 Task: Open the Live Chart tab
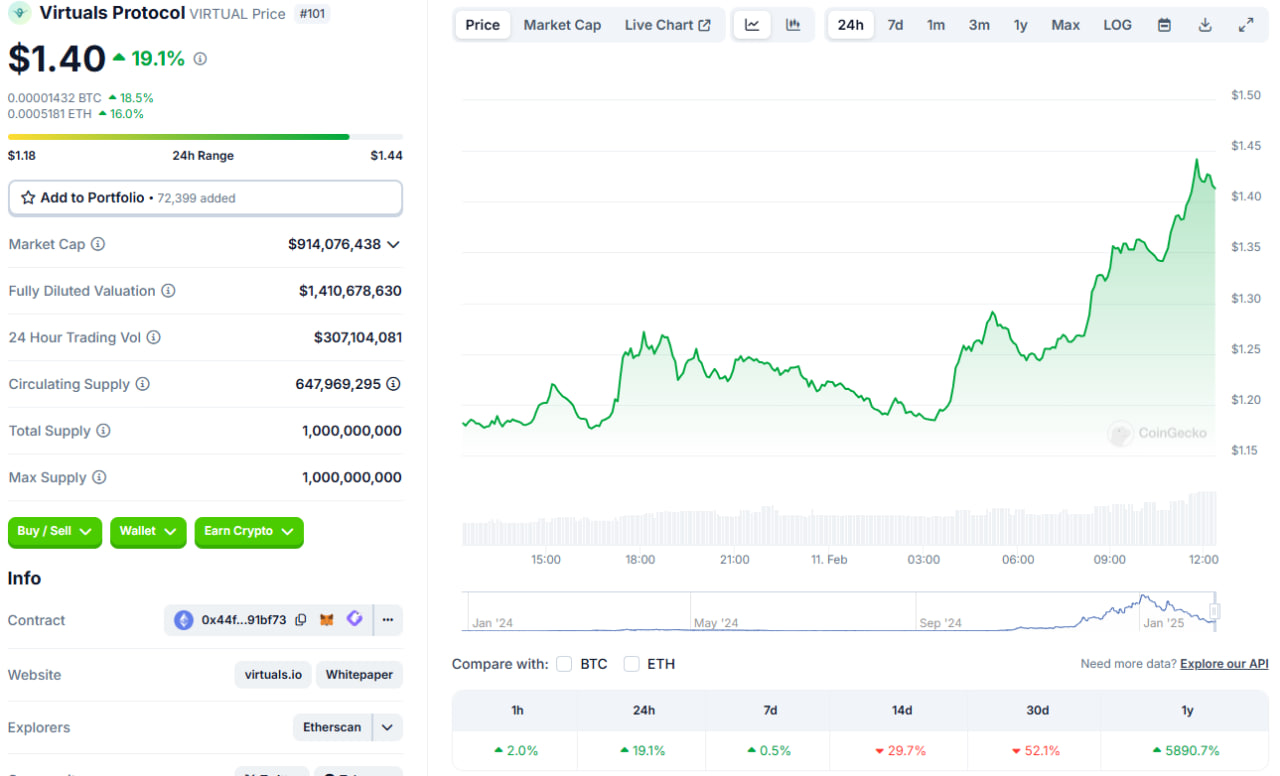click(x=668, y=25)
